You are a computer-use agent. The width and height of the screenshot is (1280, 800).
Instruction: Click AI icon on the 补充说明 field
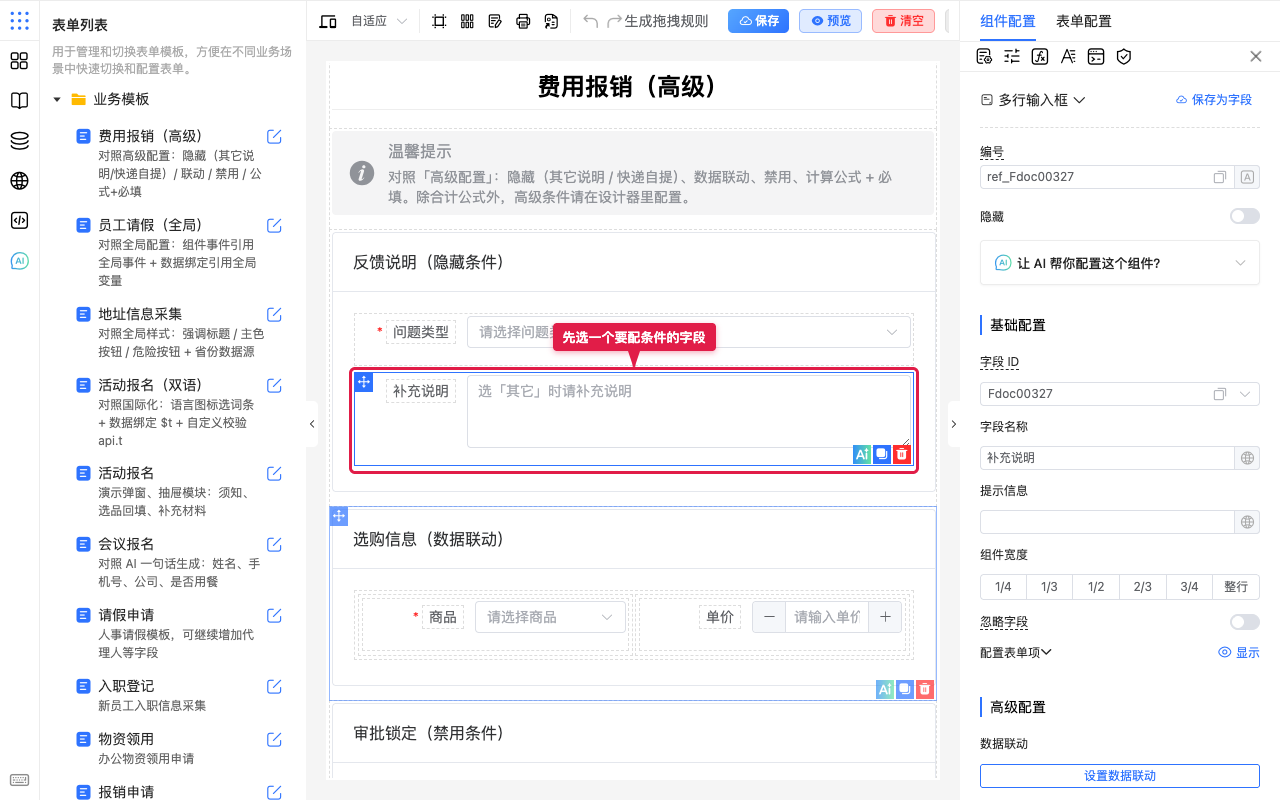862,454
